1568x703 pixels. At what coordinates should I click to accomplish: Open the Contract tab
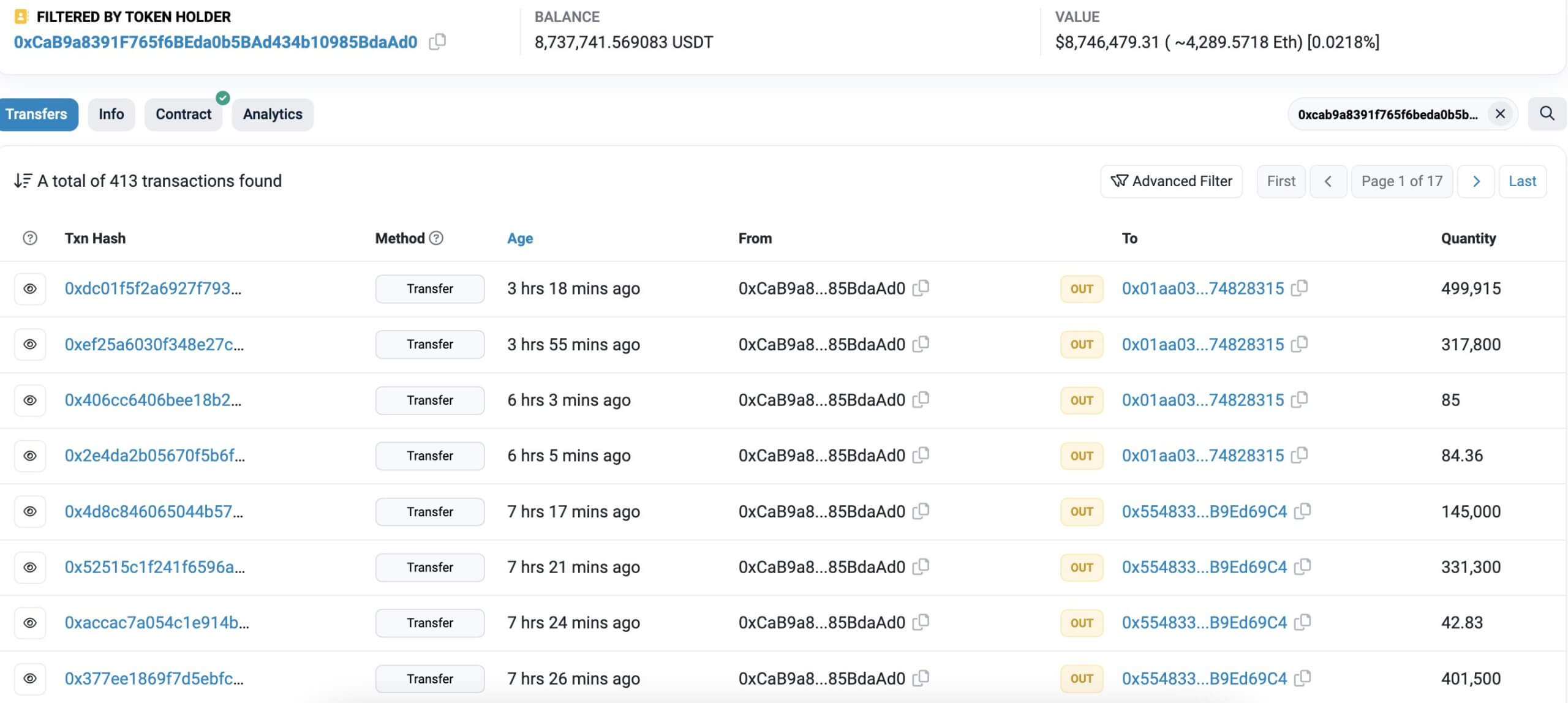click(x=183, y=114)
